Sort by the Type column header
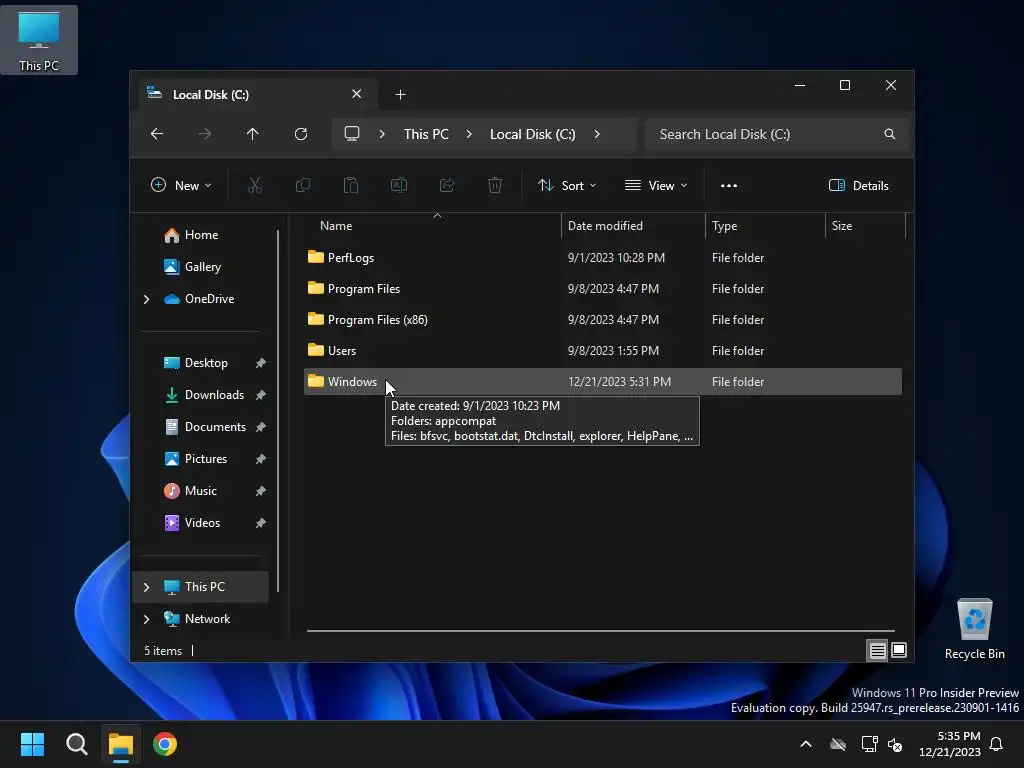 click(x=765, y=226)
